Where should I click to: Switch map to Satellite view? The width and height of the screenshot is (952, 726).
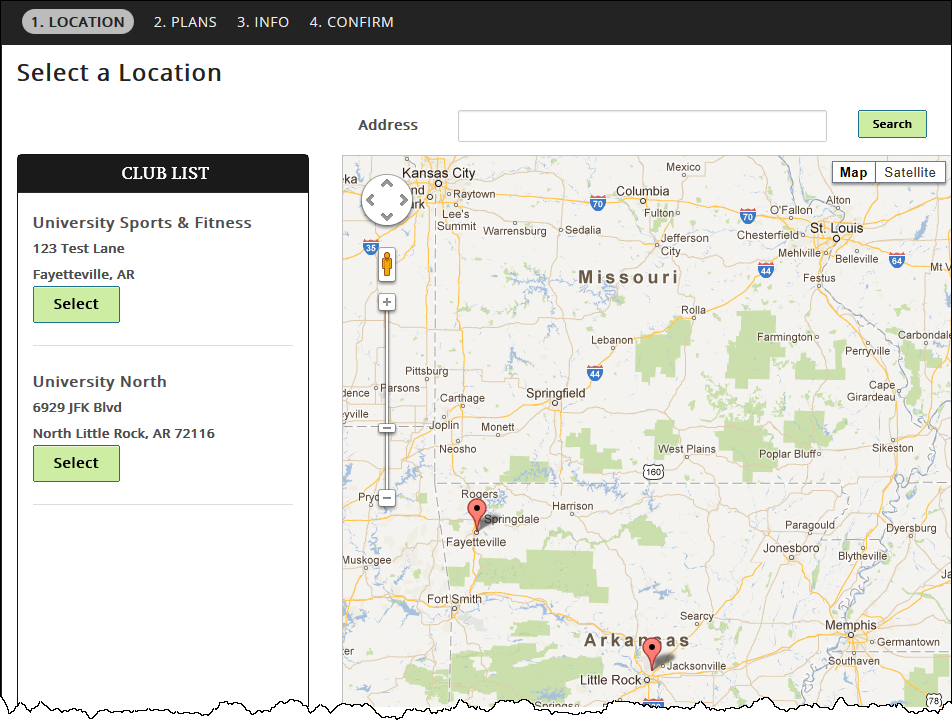pyautogui.click(x=910, y=172)
